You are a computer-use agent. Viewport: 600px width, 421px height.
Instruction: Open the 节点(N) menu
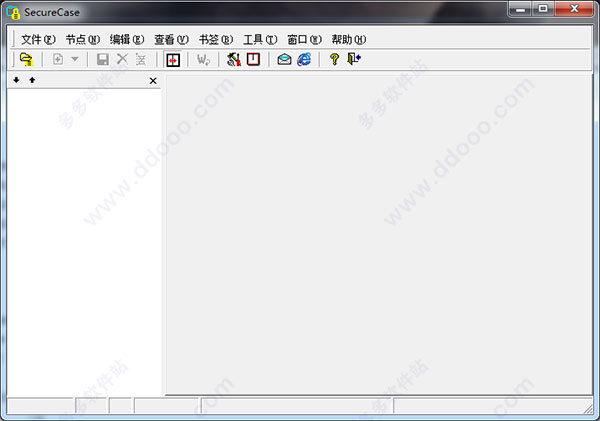tap(83, 39)
